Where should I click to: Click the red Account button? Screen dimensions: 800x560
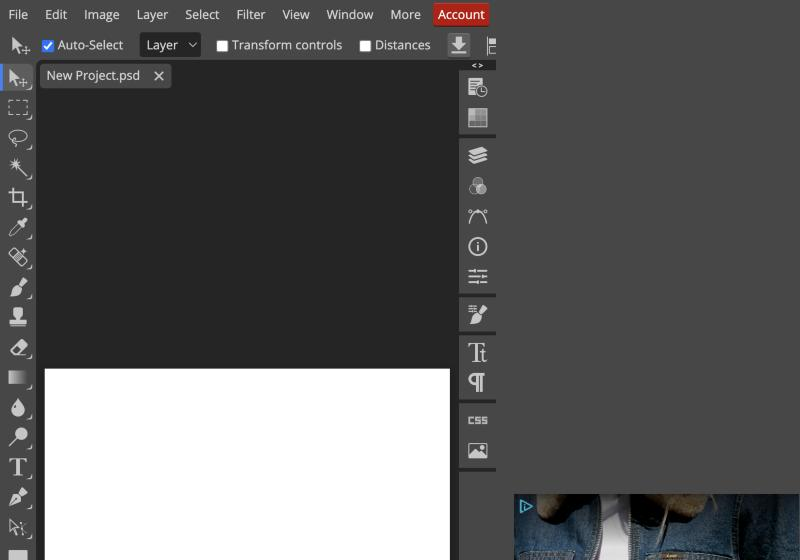[x=461, y=14]
